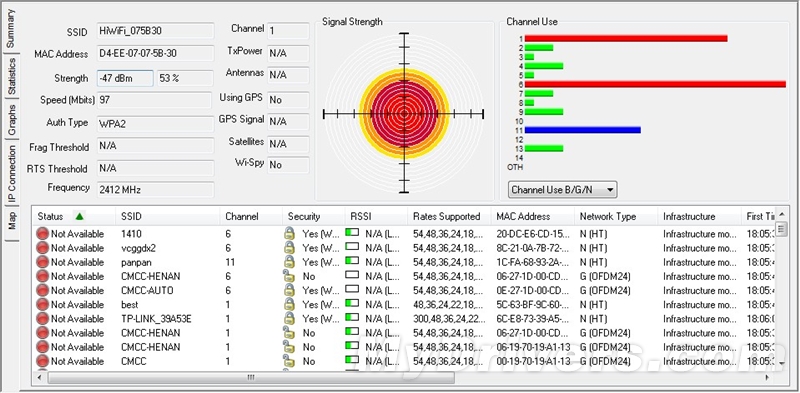Click the red status icon for network 1410
Viewport: 800px width, 393px height.
(x=42, y=234)
